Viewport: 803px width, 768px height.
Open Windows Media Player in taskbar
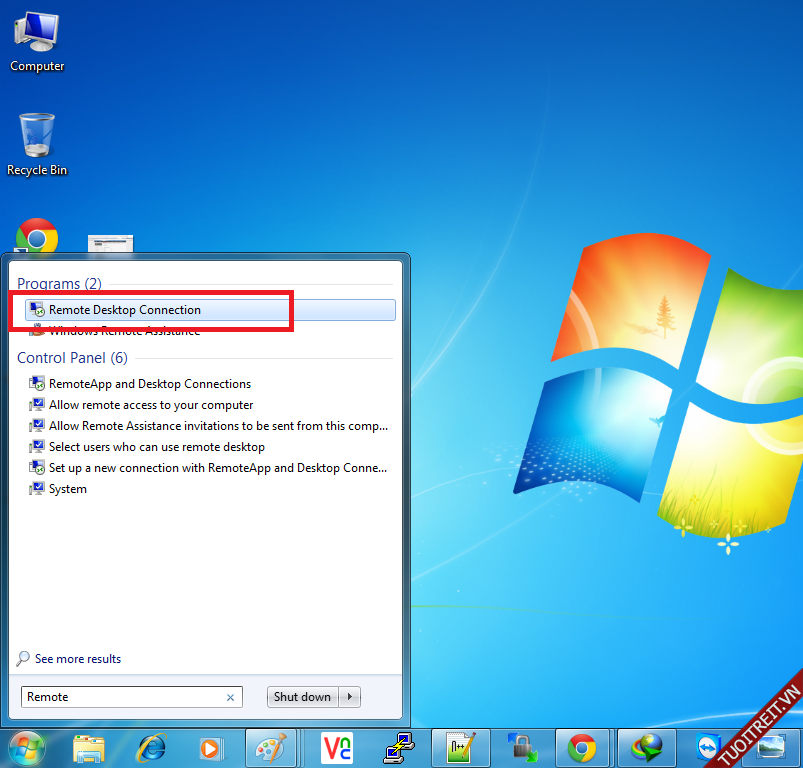210,748
